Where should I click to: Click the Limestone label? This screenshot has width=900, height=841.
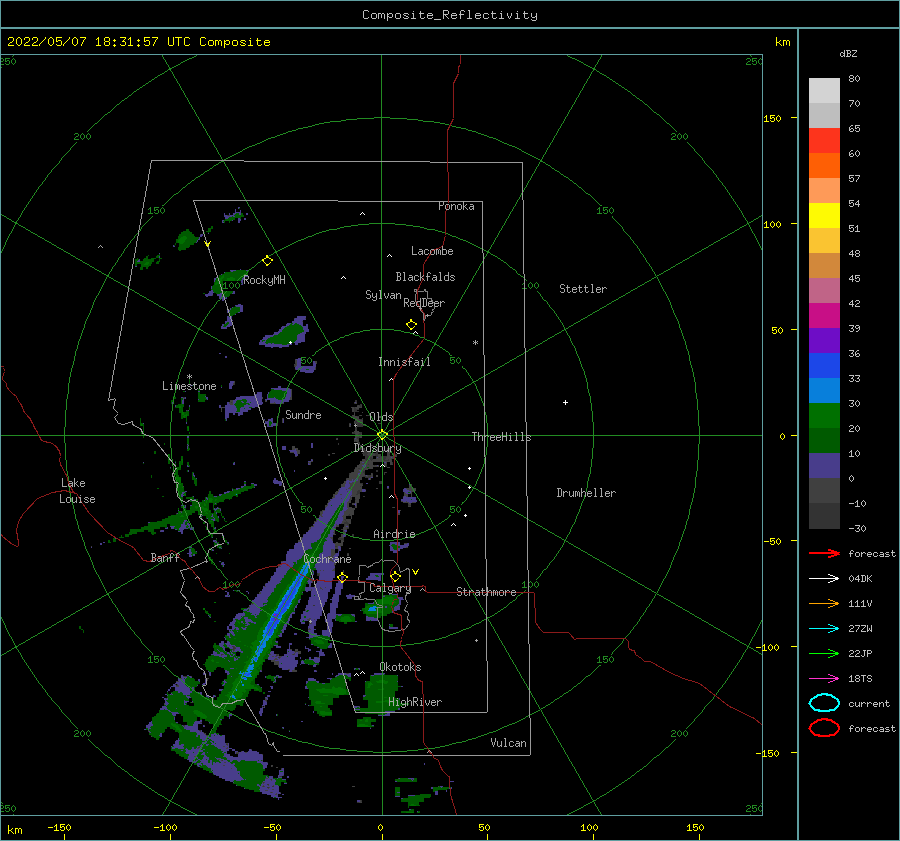click(189, 386)
